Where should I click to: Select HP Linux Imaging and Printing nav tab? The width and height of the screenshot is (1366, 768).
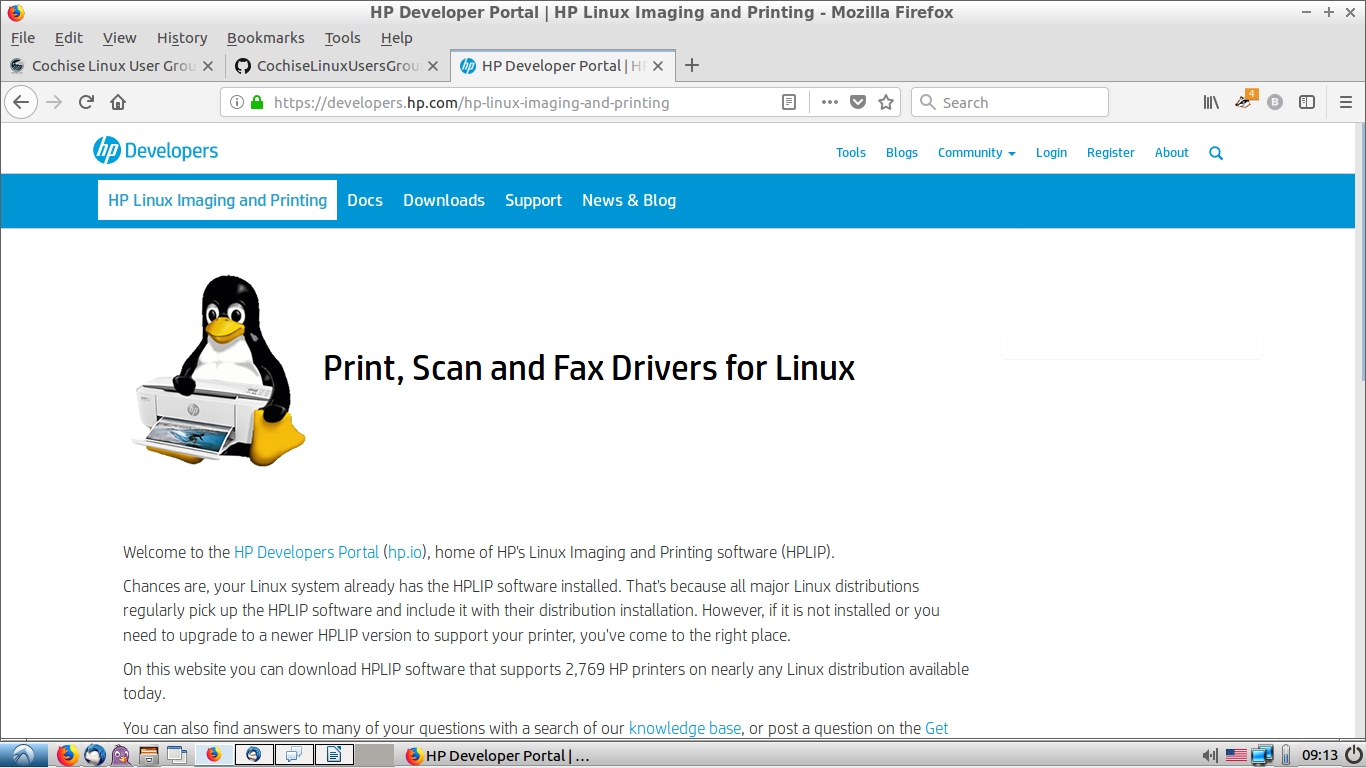click(x=217, y=200)
